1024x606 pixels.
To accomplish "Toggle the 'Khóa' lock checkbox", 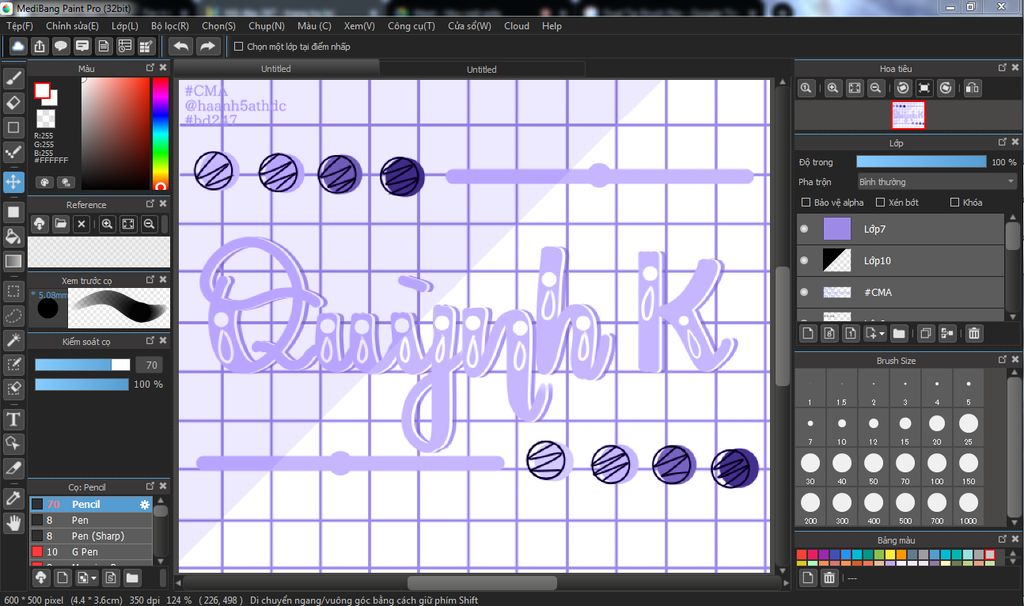I will (x=954, y=202).
